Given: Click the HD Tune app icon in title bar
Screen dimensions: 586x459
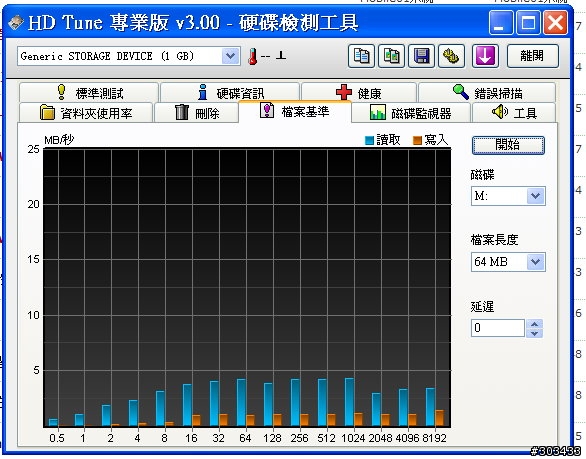Looking at the screenshot, I should click(16, 22).
